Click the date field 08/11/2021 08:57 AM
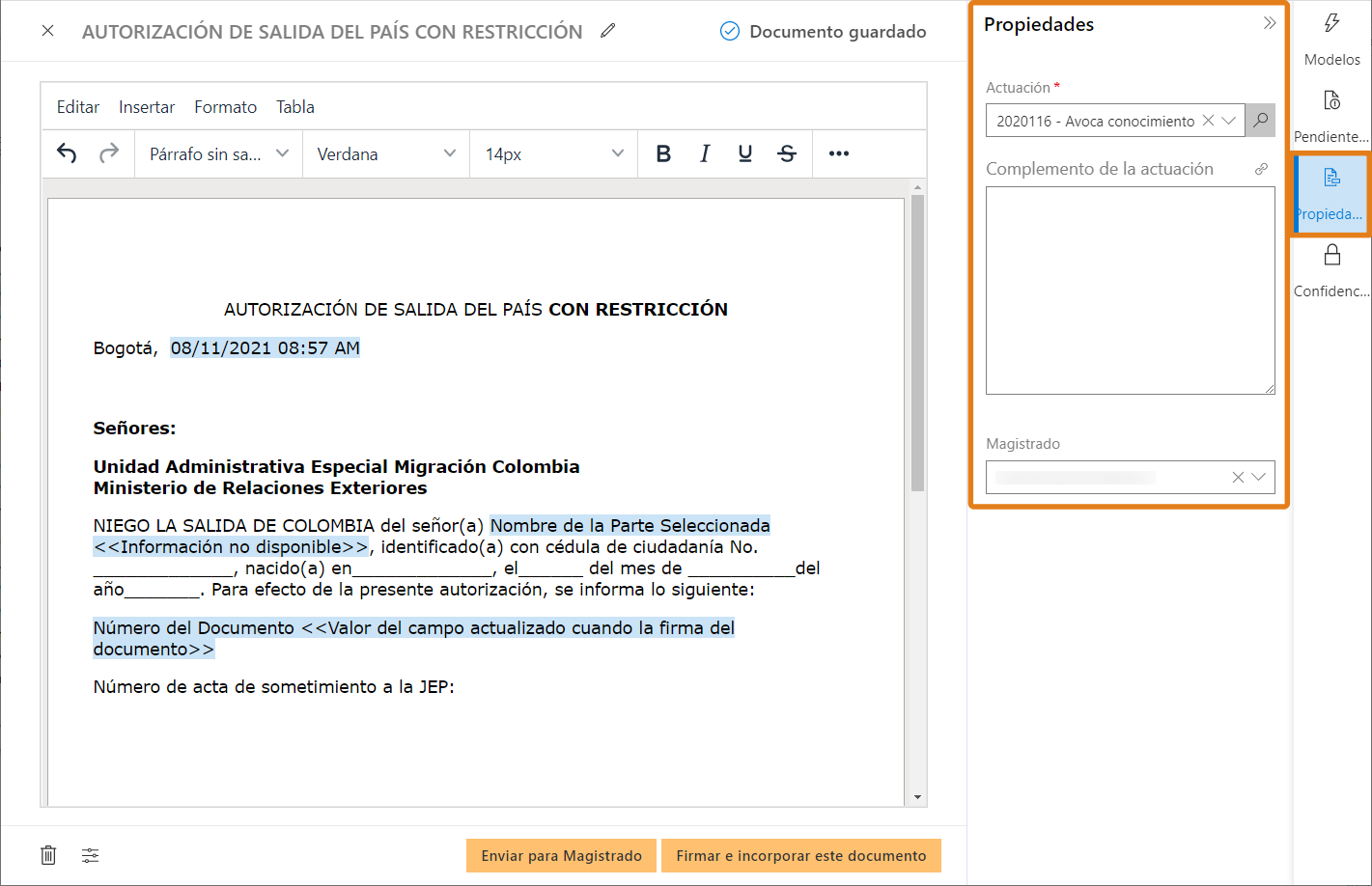Viewport: 1372px width, 886px height. click(266, 348)
